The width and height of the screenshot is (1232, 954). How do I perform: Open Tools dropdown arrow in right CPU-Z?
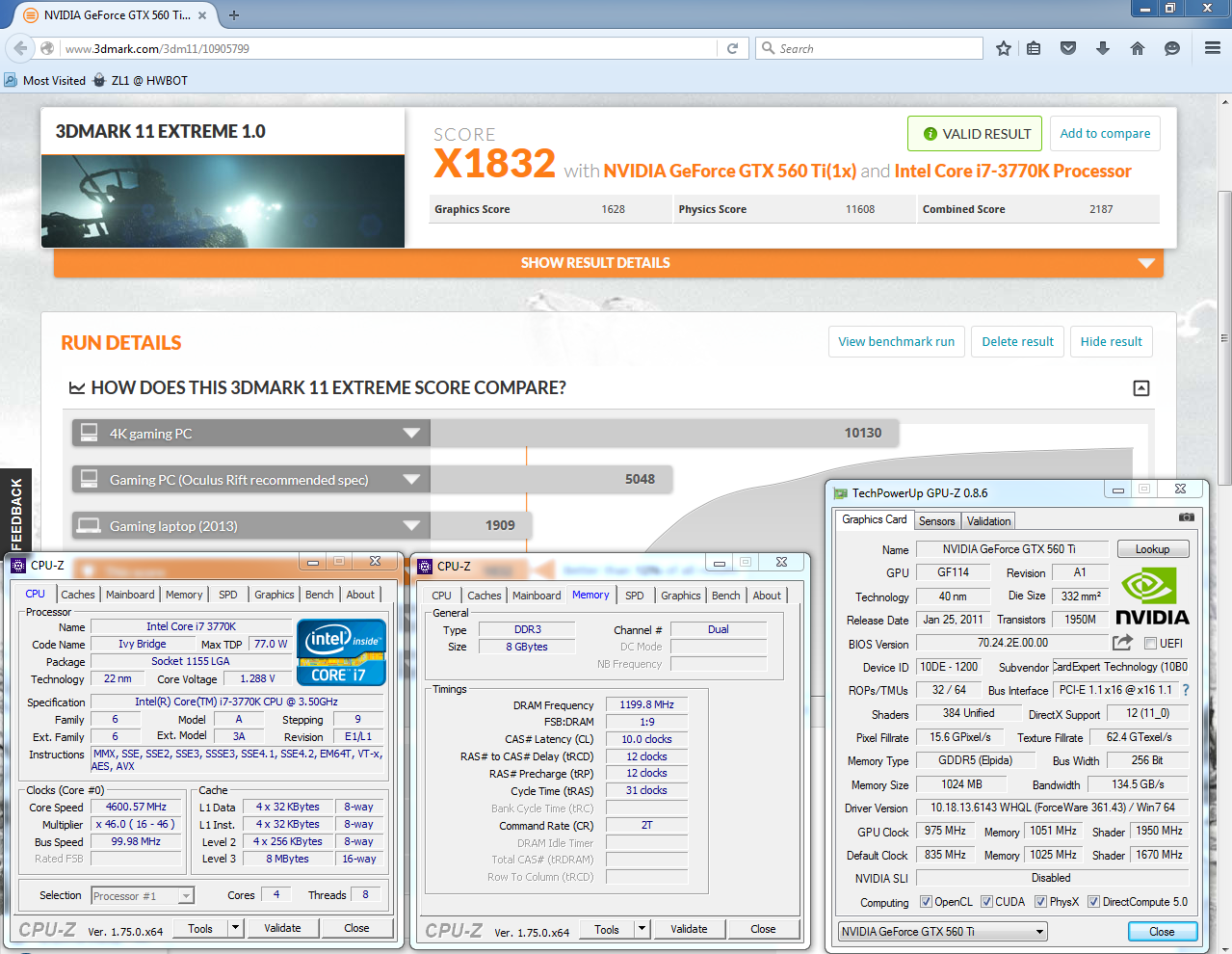[x=642, y=929]
